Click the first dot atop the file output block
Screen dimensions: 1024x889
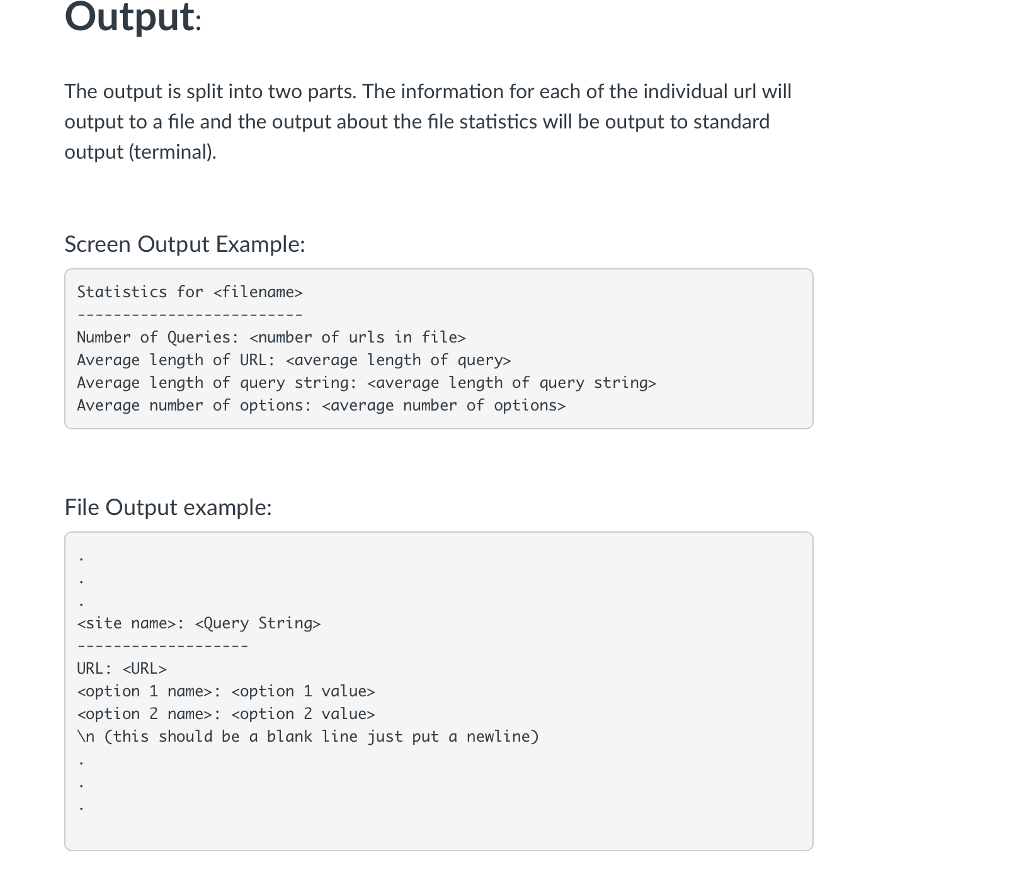point(81,558)
